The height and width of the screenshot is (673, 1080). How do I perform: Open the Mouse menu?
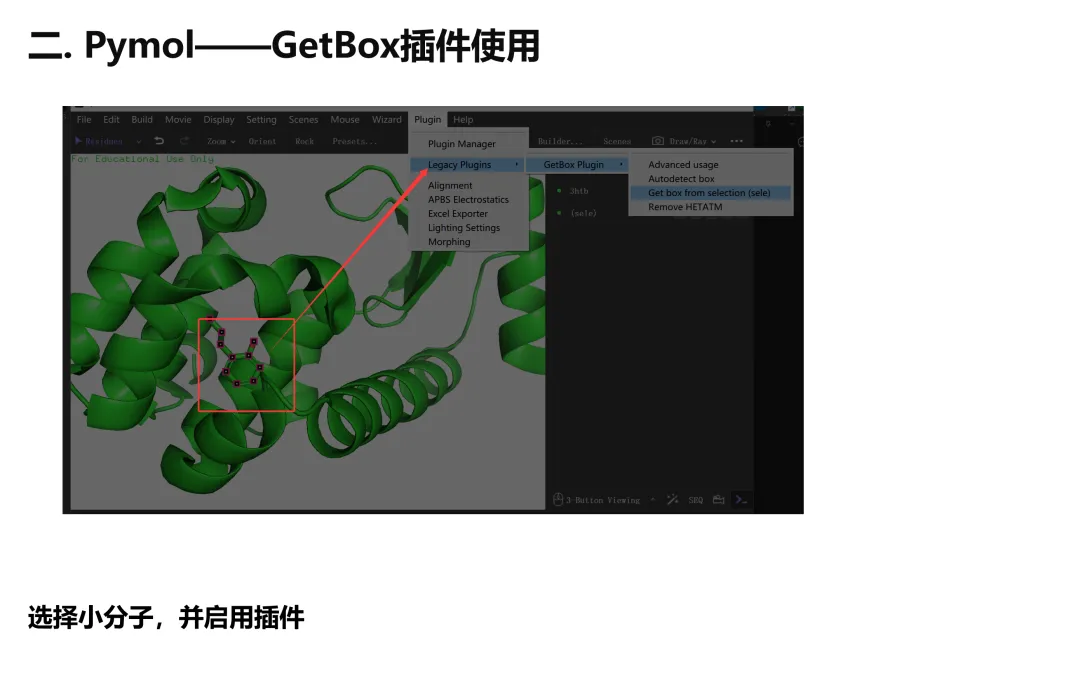coord(344,120)
